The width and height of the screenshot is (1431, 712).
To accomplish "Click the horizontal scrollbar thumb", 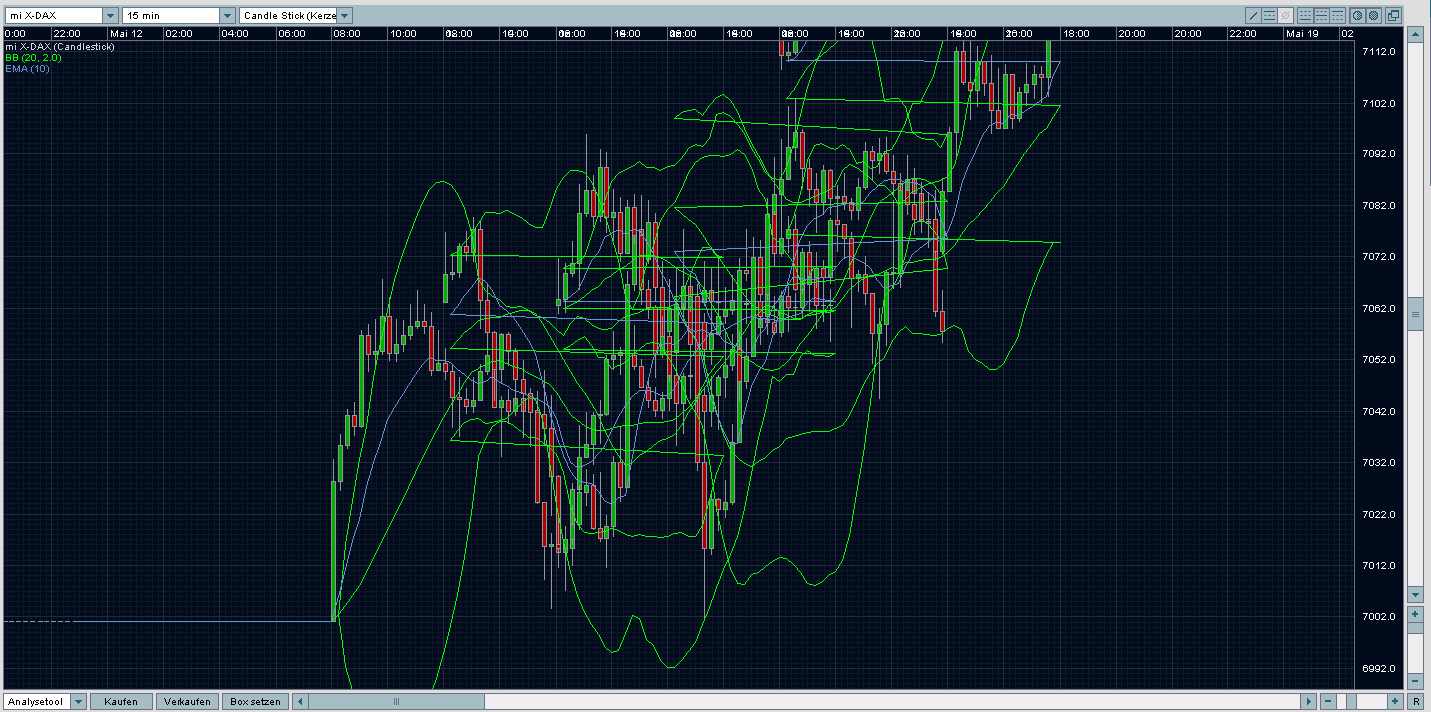I will [x=397, y=701].
